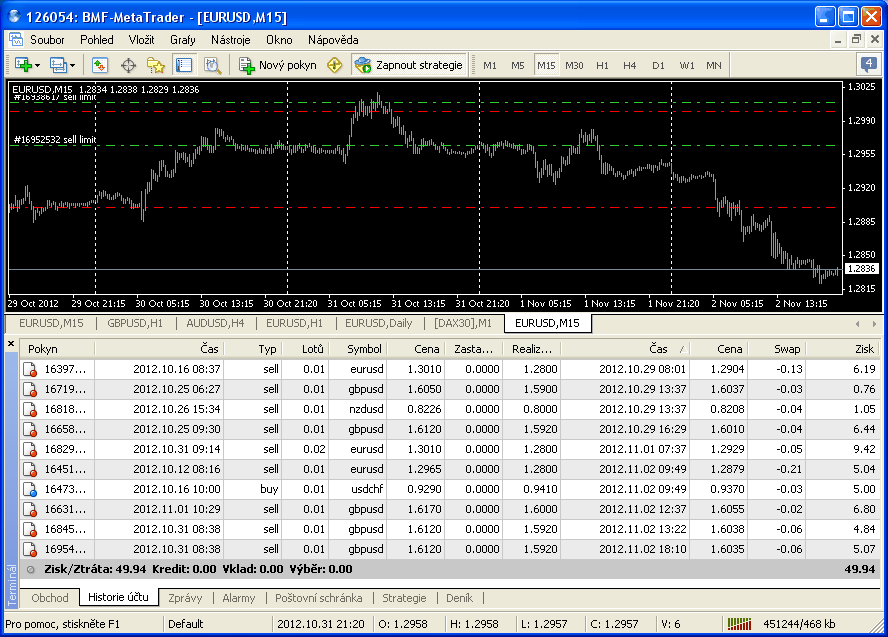
Task: Click the Profiles icon
Action: click(59, 65)
